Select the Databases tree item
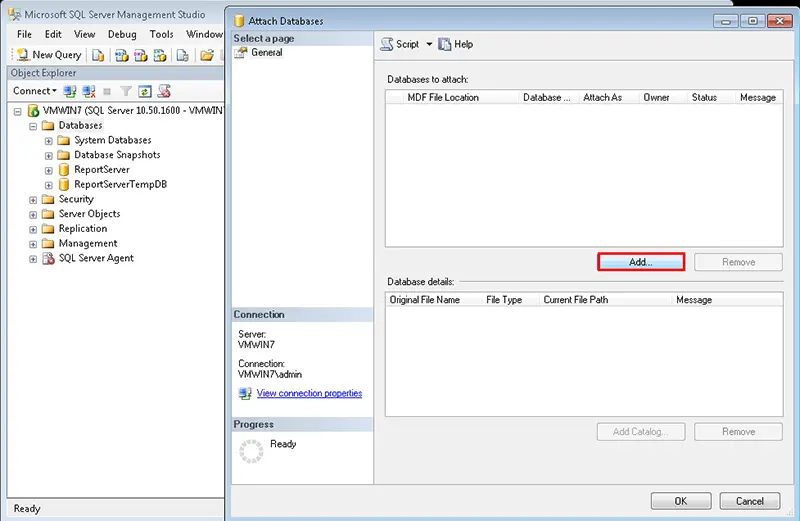800x521 pixels. [80, 126]
